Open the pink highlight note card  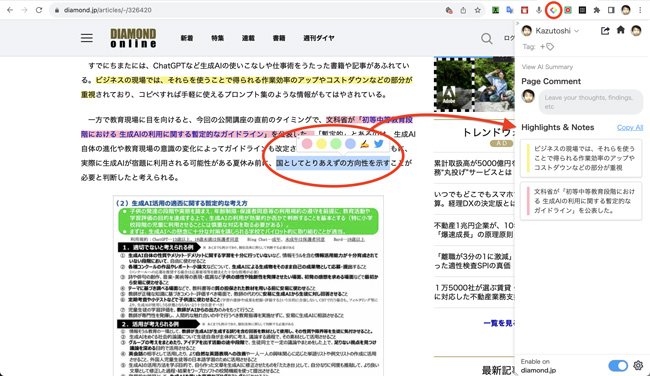pos(581,201)
